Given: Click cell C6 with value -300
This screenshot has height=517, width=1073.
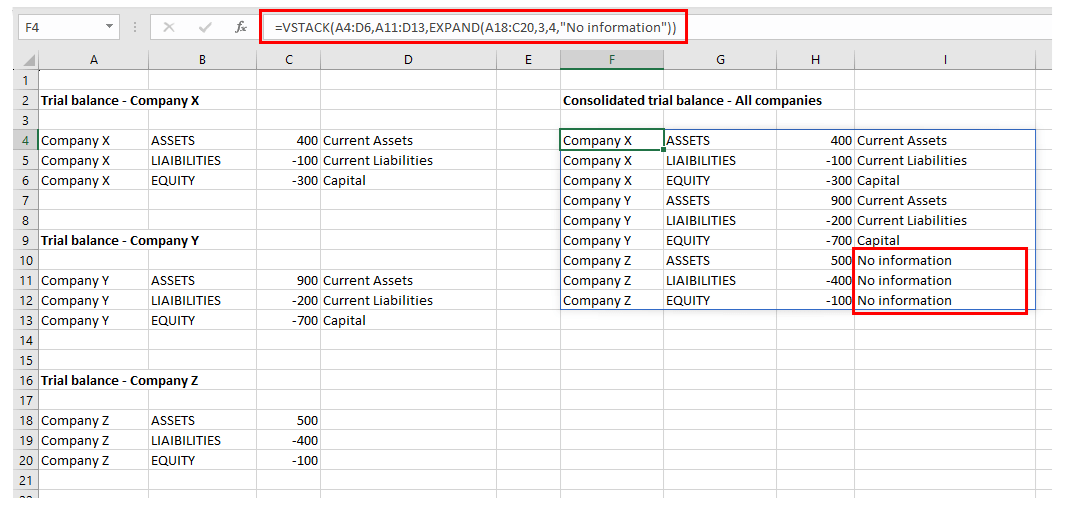Looking at the screenshot, I should point(289,181).
